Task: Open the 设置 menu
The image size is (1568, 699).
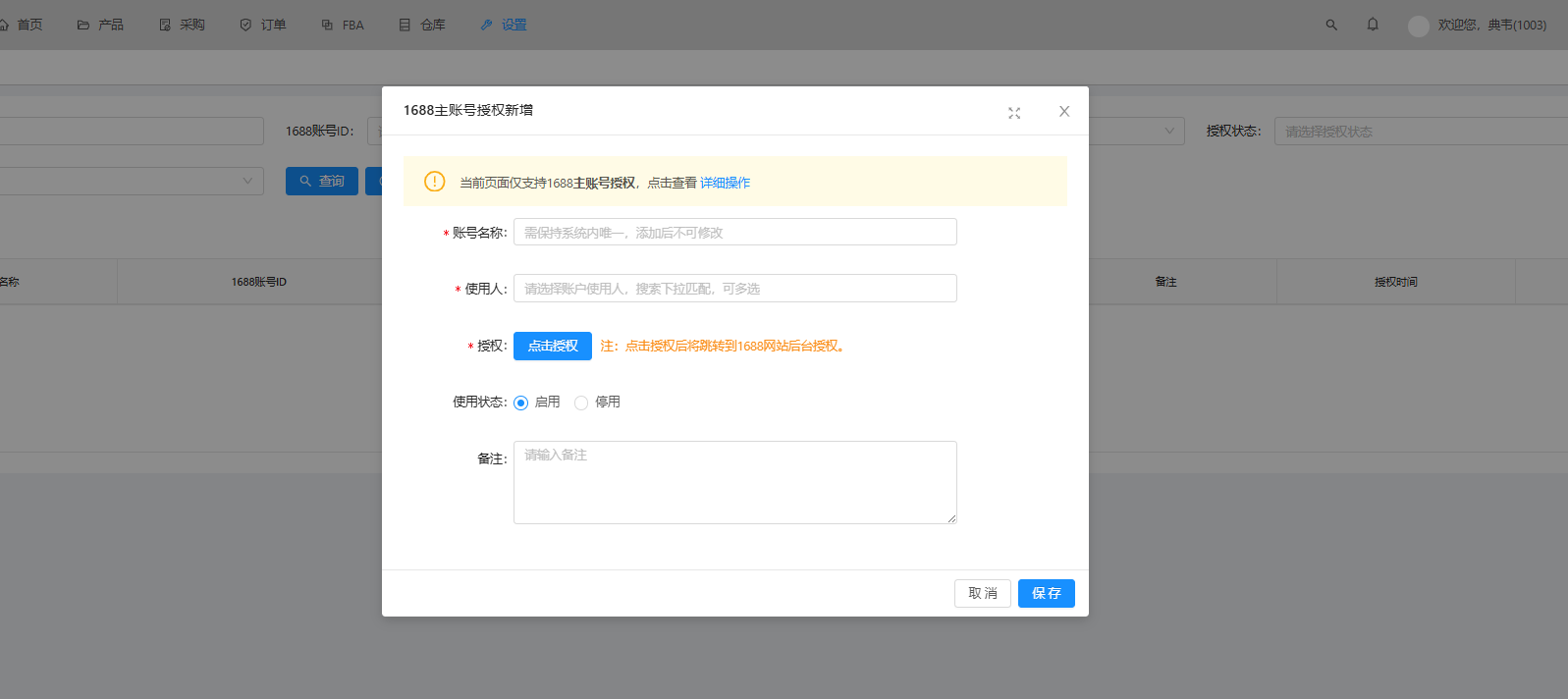Action: tap(504, 25)
